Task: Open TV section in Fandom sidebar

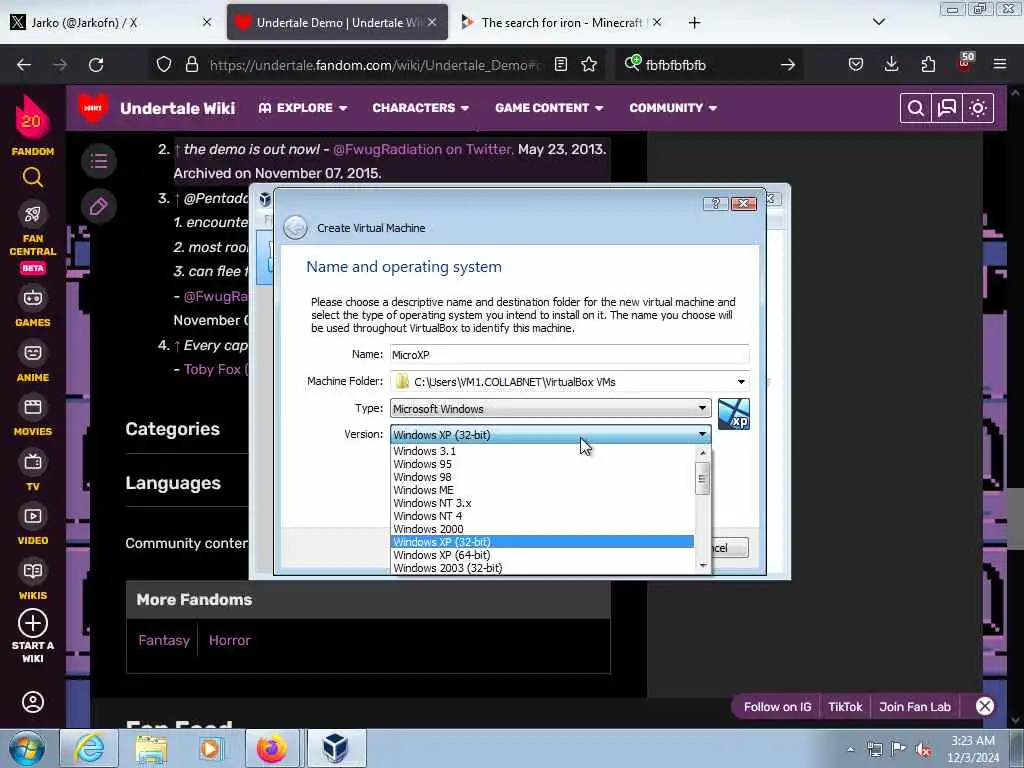Action: 33,471
